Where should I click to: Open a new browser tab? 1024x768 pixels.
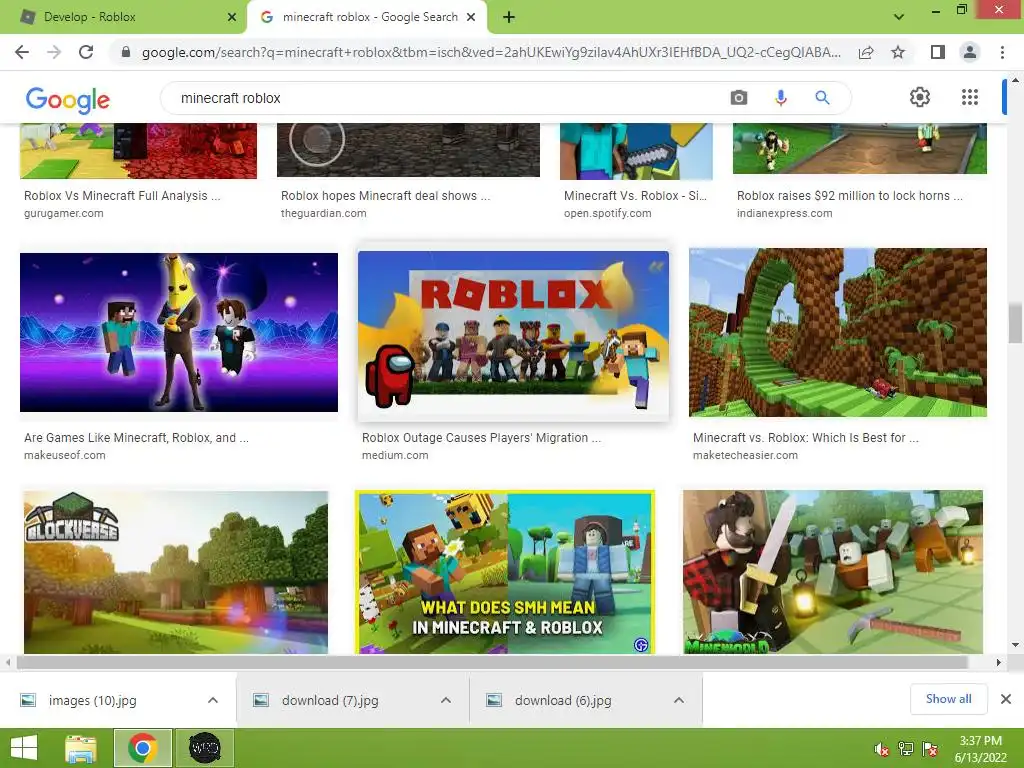(x=509, y=17)
